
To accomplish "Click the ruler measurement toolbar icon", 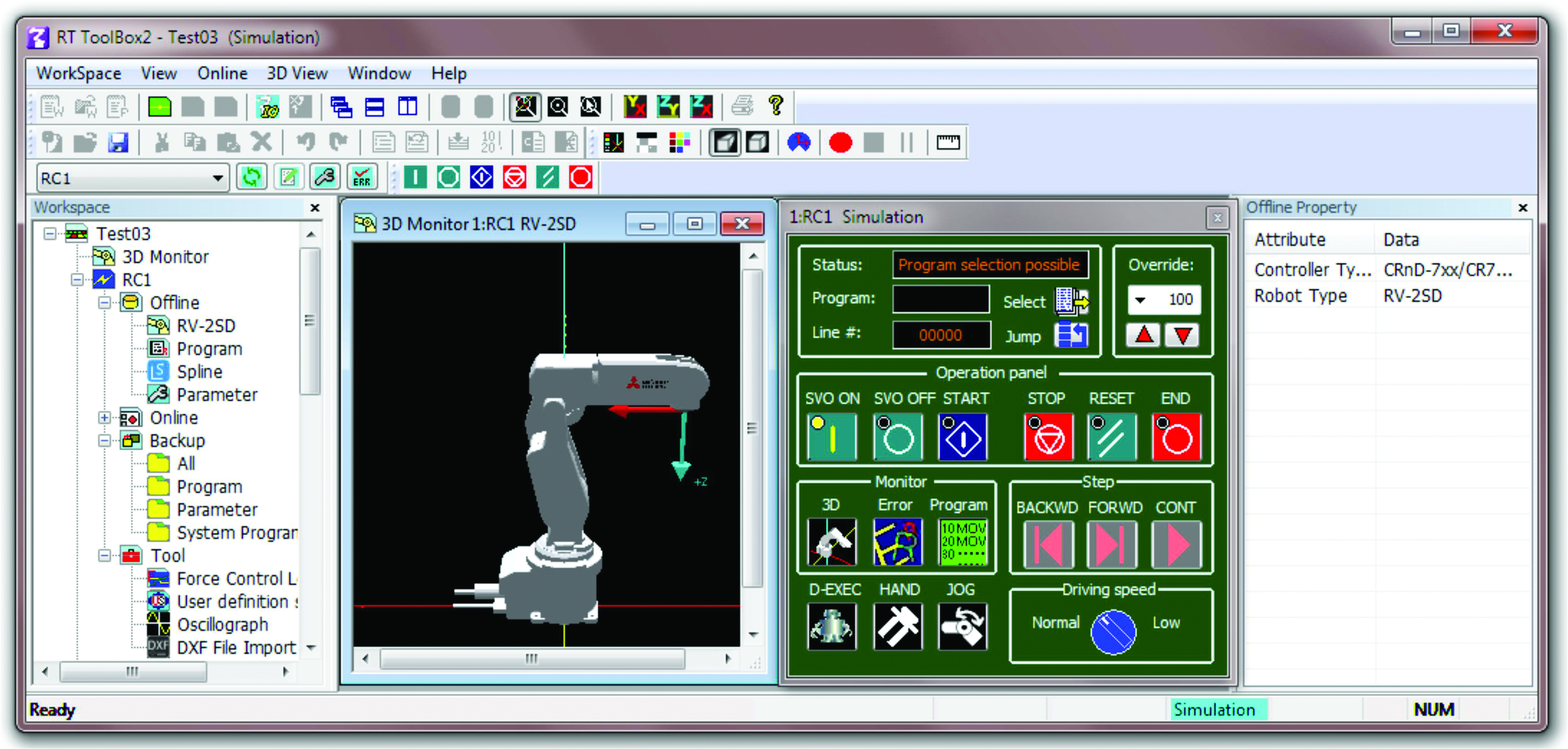I will 948,143.
